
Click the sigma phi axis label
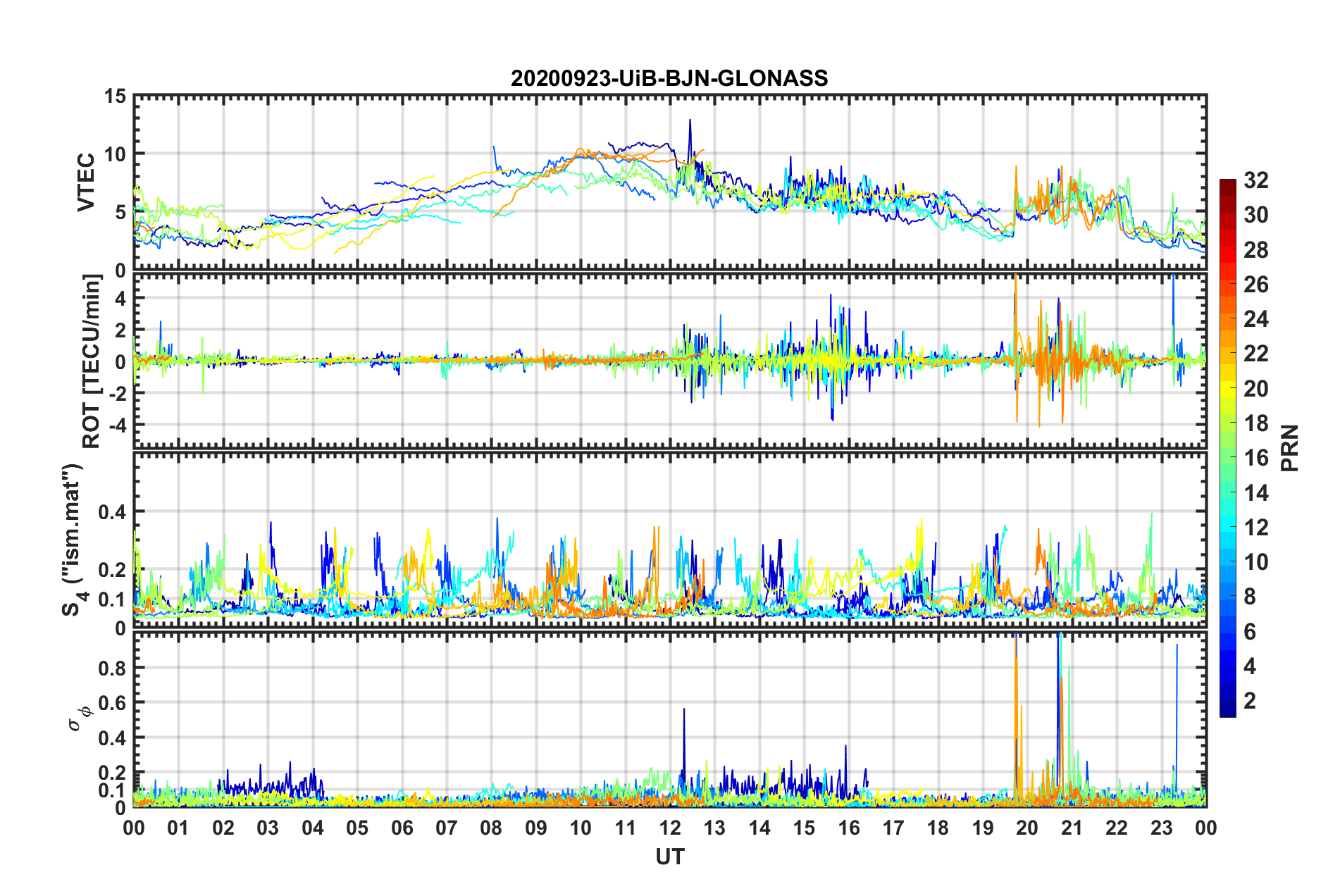pos(80,718)
